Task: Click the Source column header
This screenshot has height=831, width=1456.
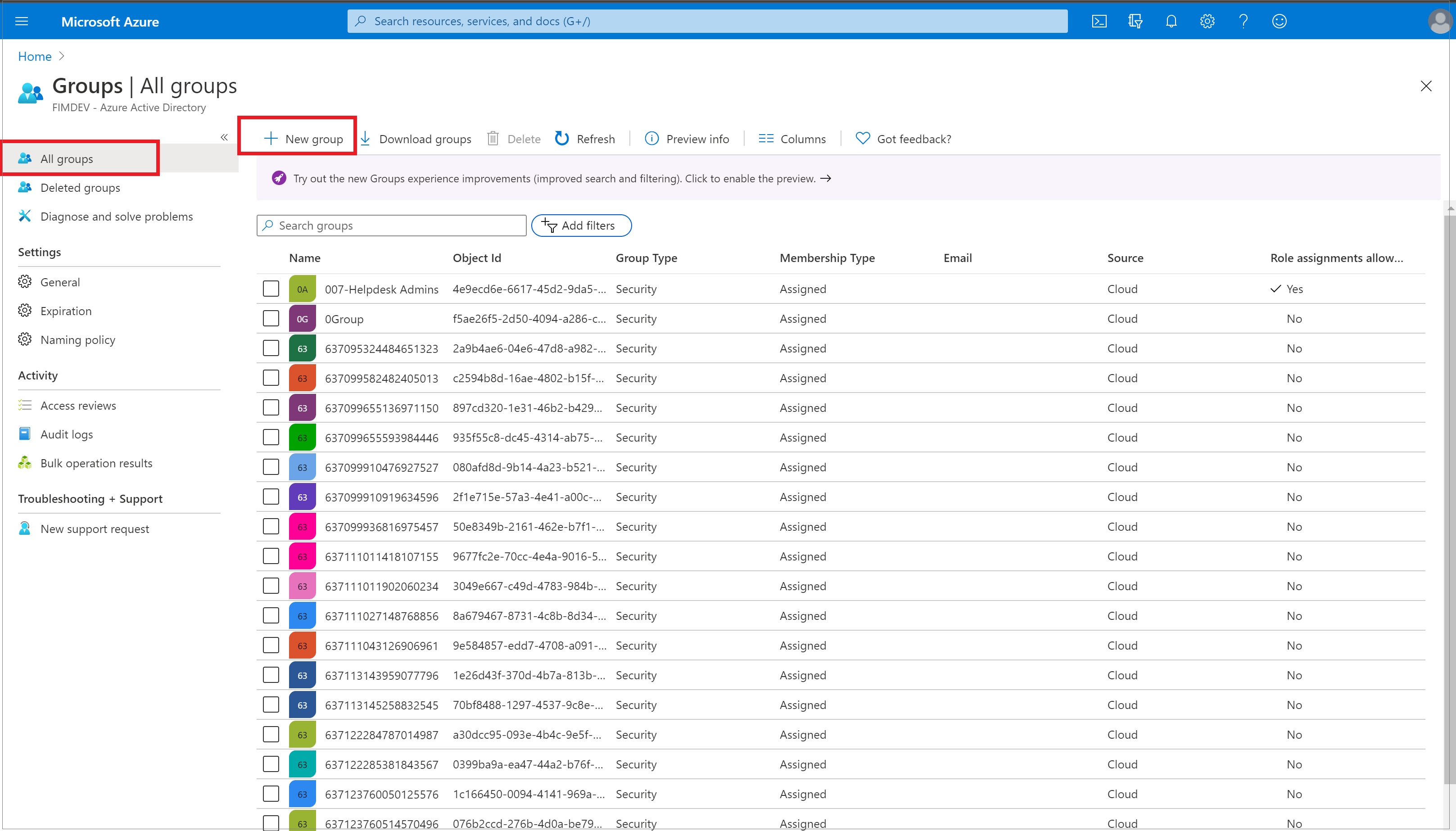Action: (x=1125, y=258)
